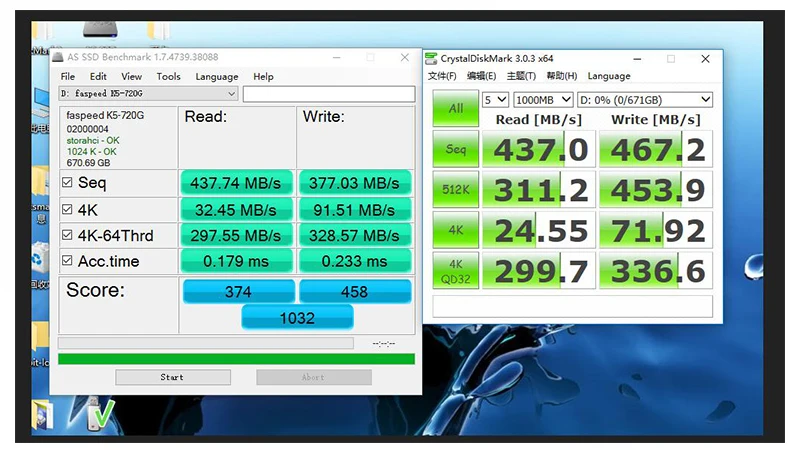Image resolution: width=800 pixels, height=450 pixels.
Task: Click the green progress bar
Action: [x=236, y=359]
